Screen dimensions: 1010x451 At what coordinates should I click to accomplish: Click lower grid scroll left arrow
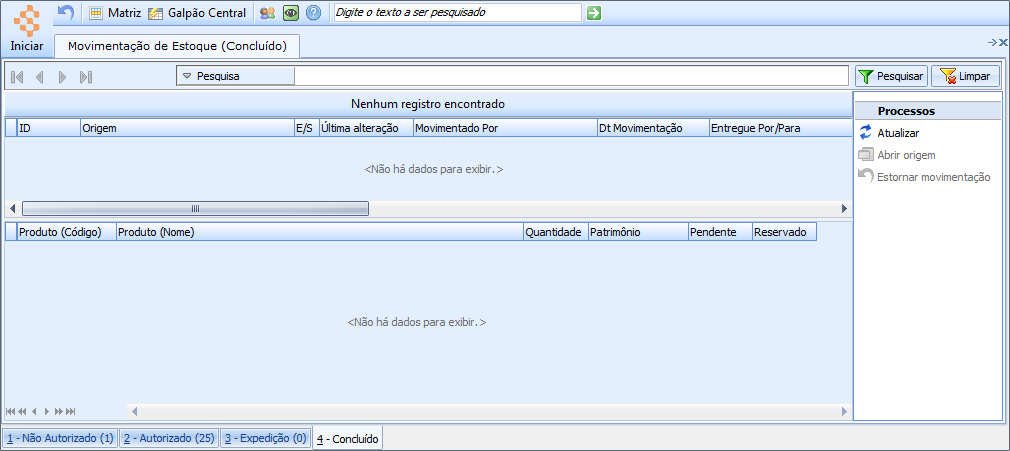coord(135,411)
